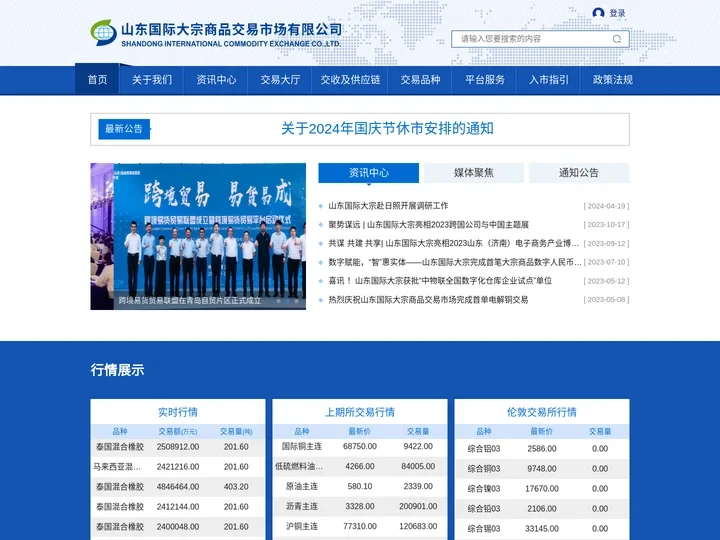Select the 资讯中心 news tab
720x540 pixels.
[368, 173]
